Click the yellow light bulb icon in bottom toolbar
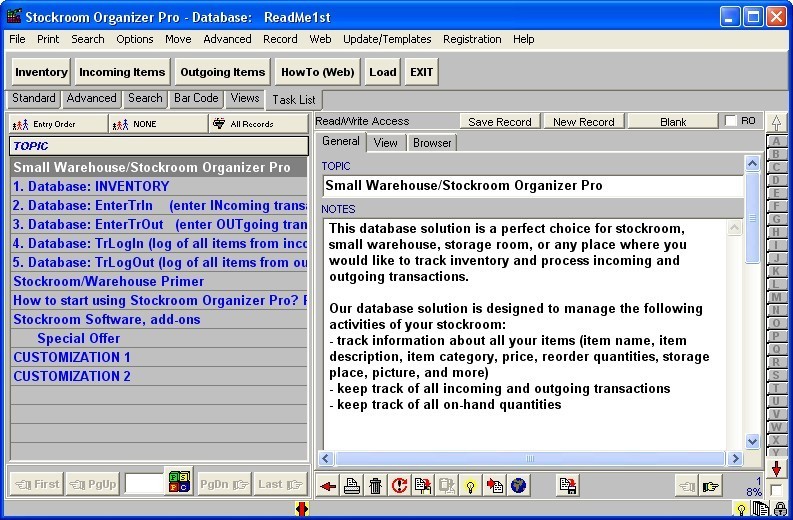793x520 pixels. coord(470,486)
